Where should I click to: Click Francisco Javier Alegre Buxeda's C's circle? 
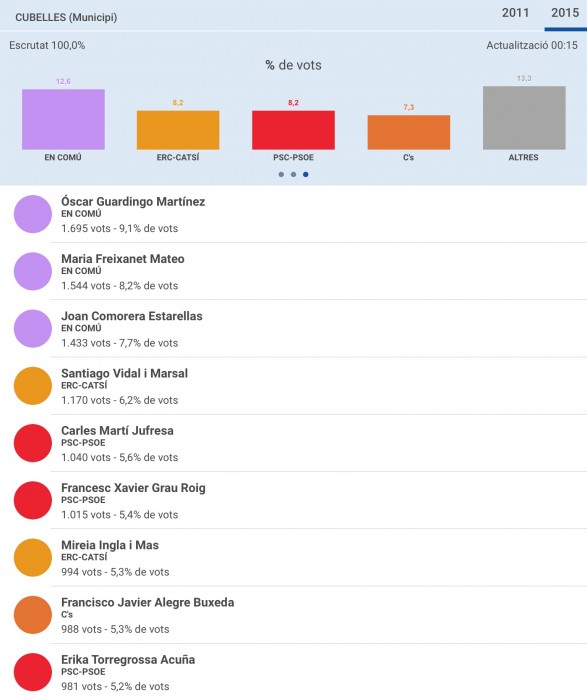coord(33,615)
